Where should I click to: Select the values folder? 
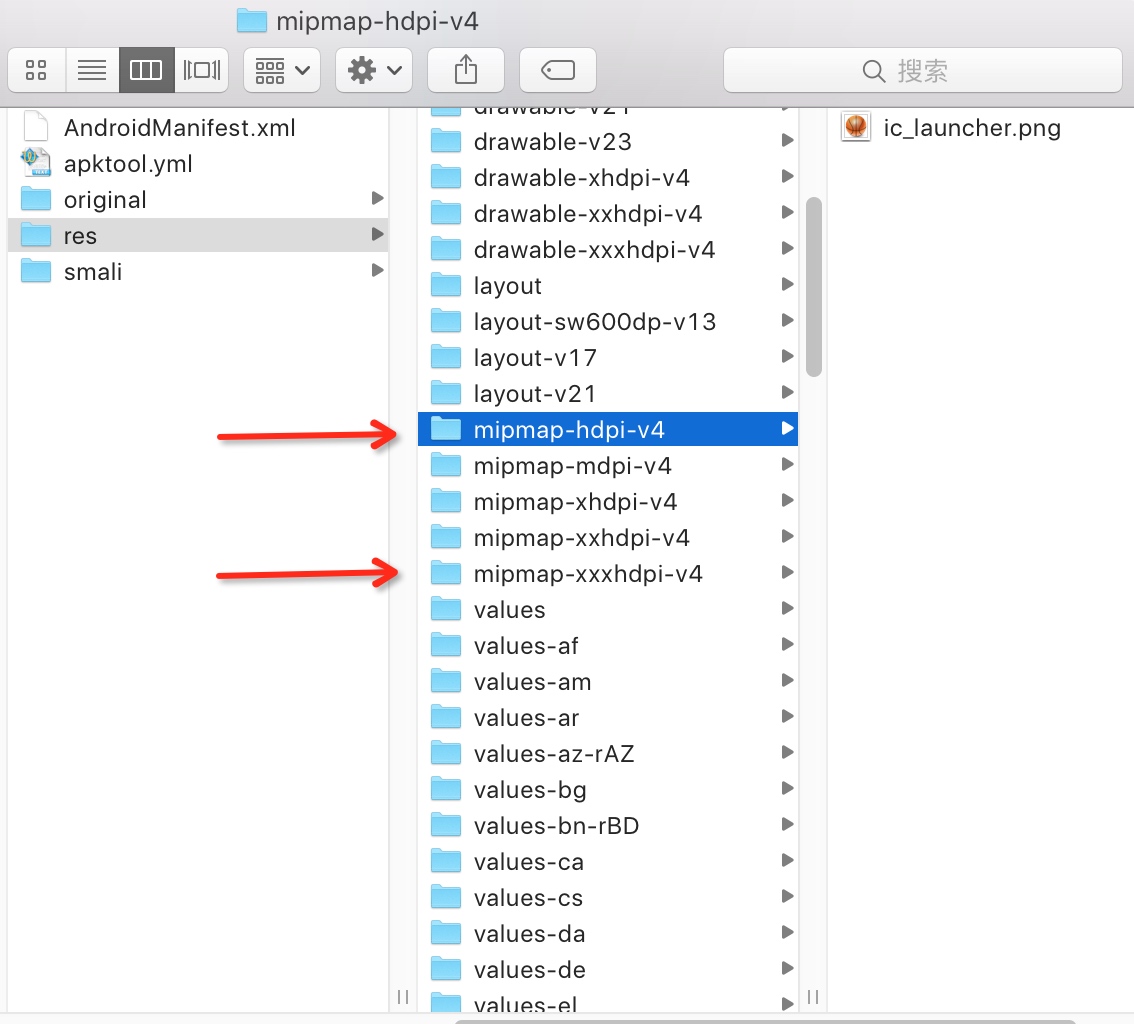click(x=608, y=610)
